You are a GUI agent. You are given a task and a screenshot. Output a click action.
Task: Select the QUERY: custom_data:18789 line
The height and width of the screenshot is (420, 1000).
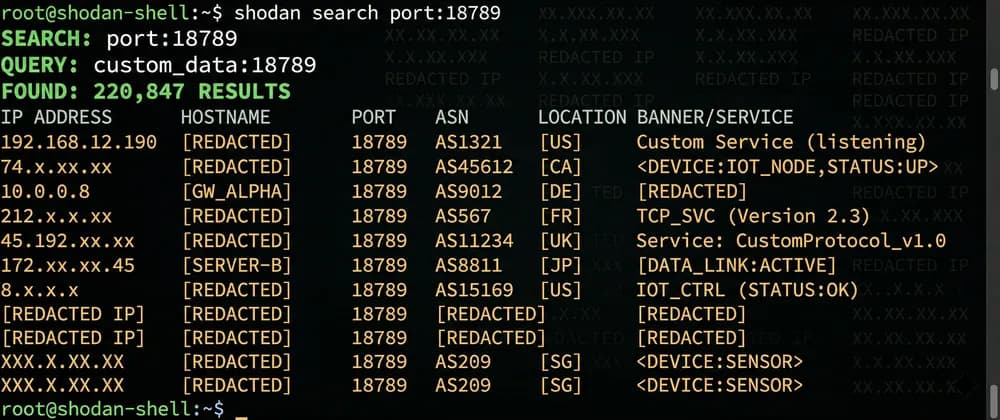pos(158,65)
